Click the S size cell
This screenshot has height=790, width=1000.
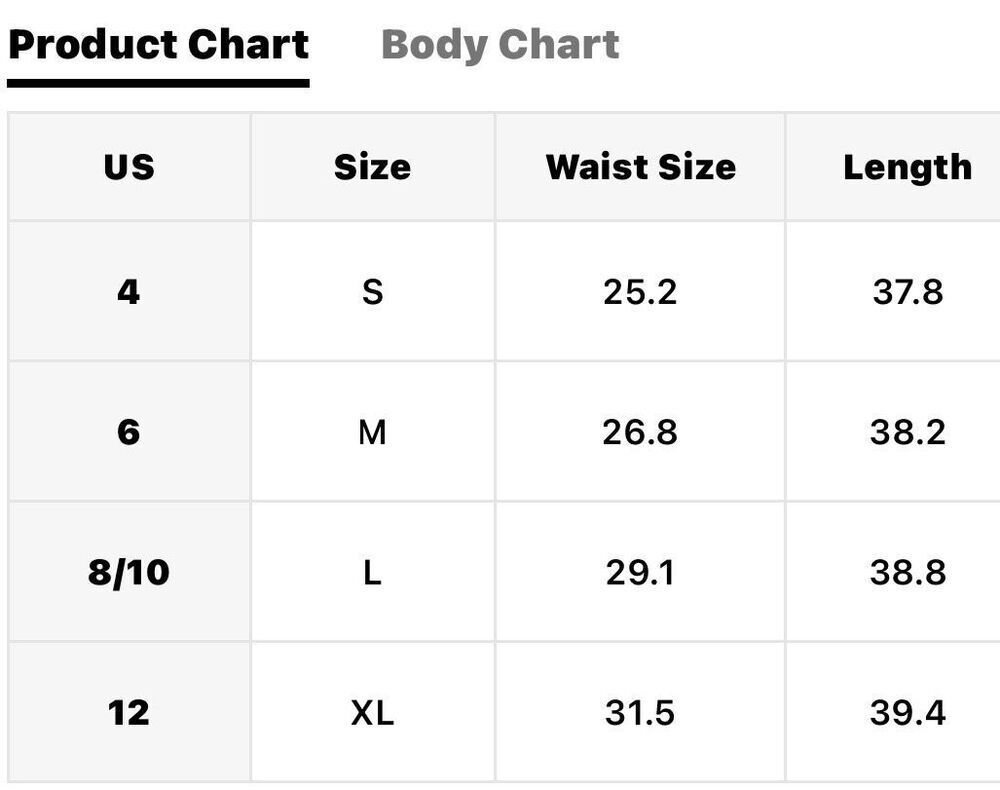click(372, 291)
